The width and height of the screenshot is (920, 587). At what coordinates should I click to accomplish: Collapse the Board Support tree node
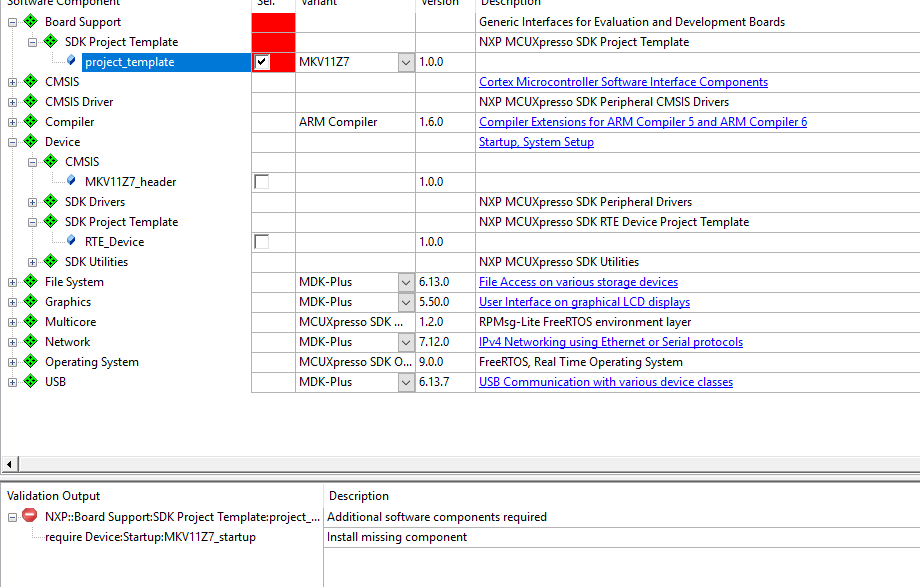coord(12,23)
